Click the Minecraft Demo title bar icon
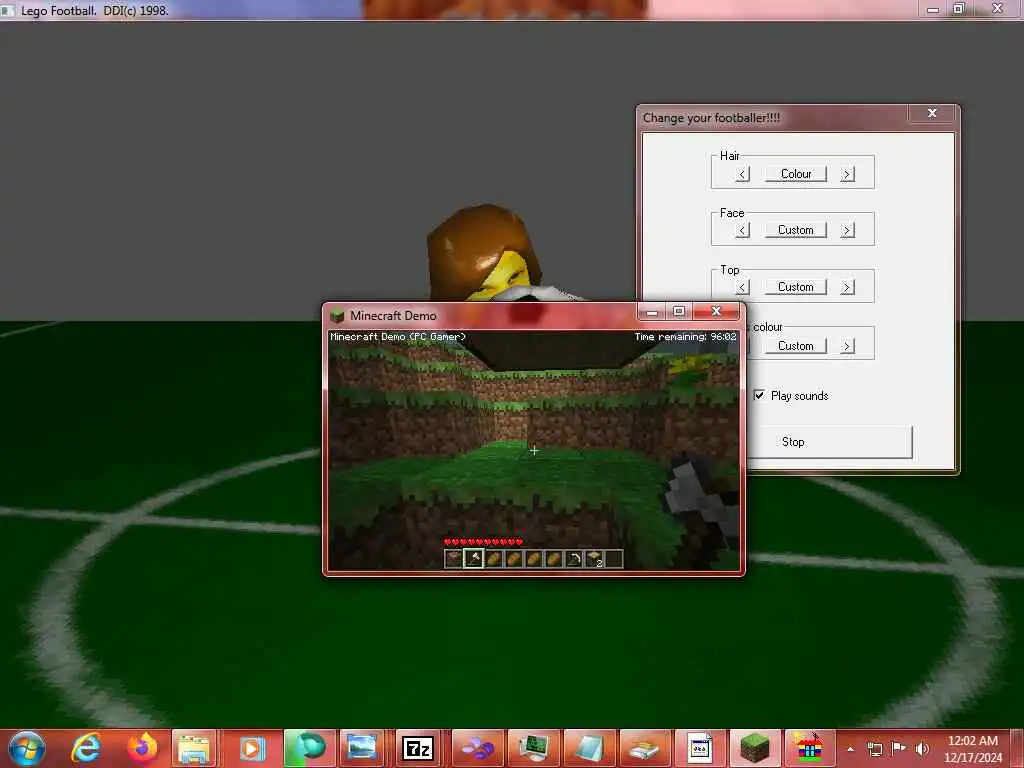1024x768 pixels. point(337,315)
